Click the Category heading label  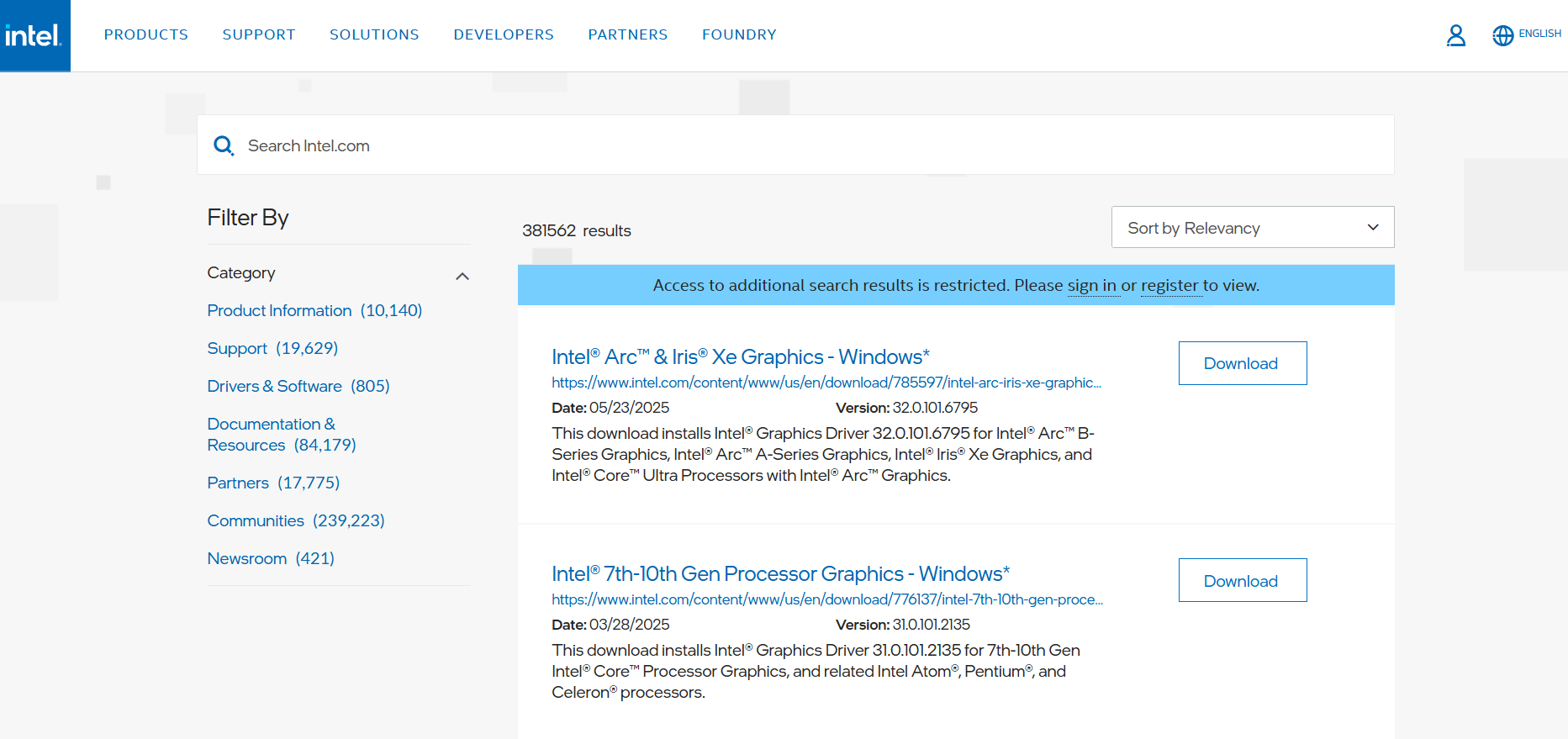click(x=241, y=272)
